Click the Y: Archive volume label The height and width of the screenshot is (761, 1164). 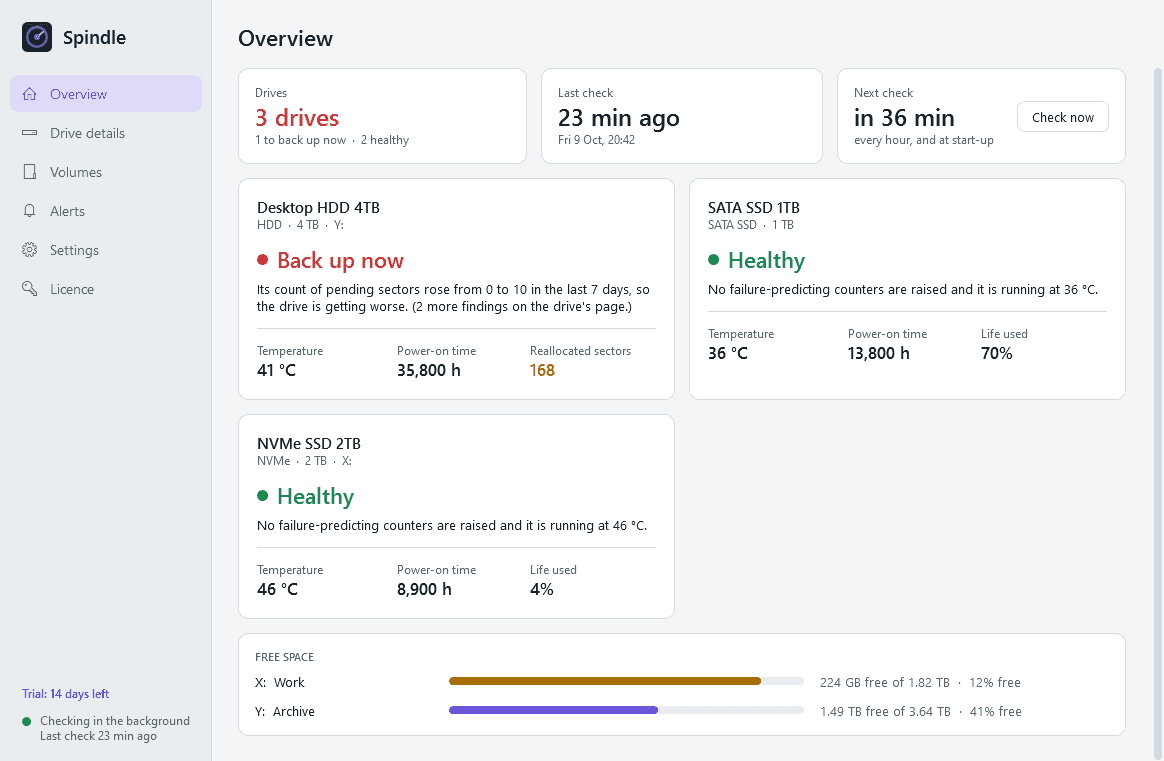tap(284, 711)
